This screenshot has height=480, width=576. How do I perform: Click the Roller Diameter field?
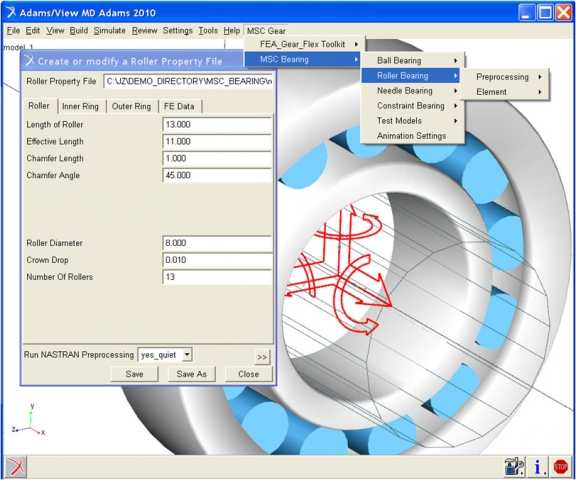point(217,243)
